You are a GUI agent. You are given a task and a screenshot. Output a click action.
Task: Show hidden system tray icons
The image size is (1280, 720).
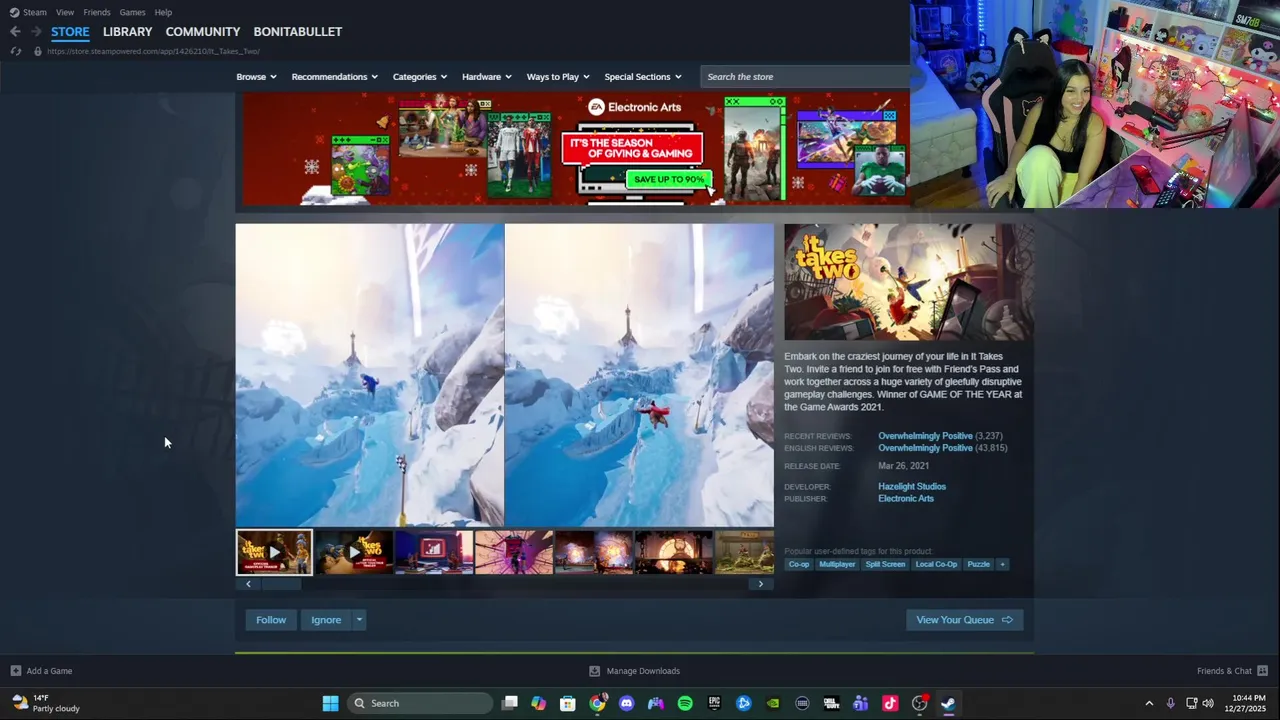1149,703
